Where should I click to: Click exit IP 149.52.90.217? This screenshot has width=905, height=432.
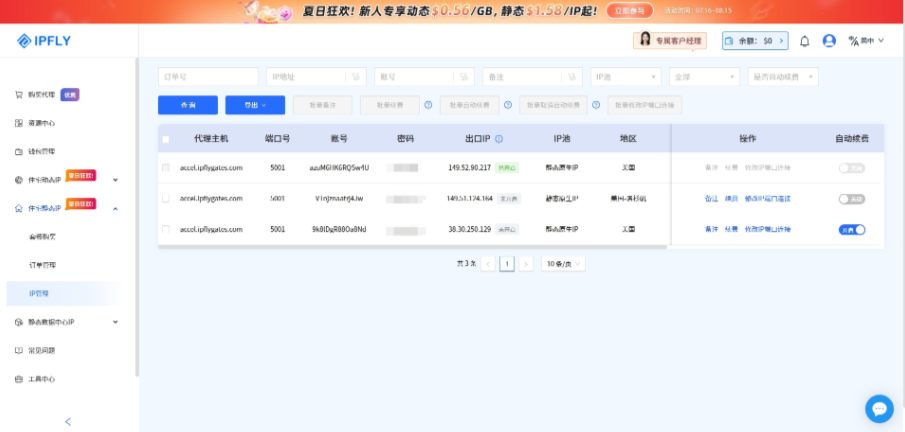(x=469, y=167)
